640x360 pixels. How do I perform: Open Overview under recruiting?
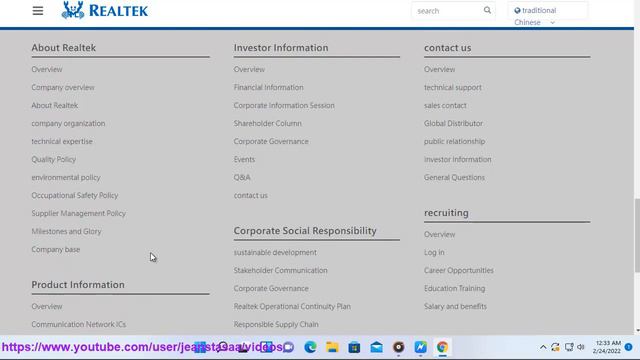tap(440, 234)
